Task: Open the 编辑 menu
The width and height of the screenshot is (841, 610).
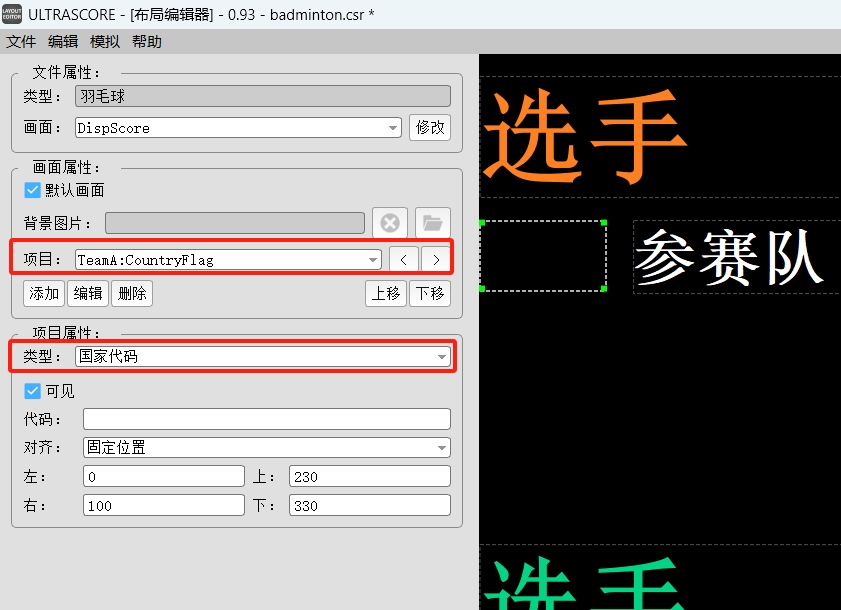Action: pyautogui.click(x=63, y=42)
